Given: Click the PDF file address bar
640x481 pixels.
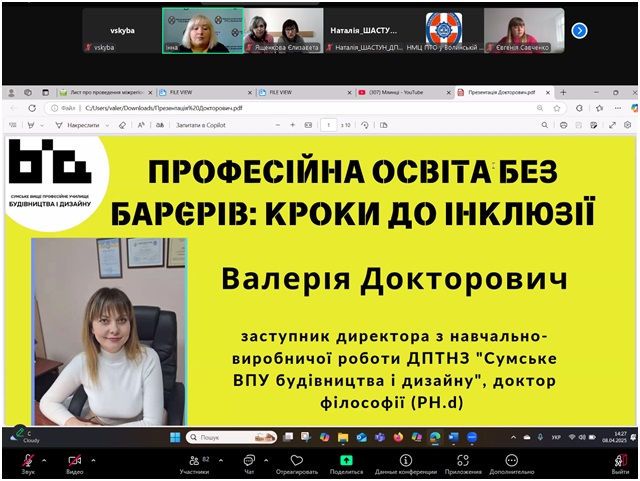Looking at the screenshot, I should pos(305,108).
